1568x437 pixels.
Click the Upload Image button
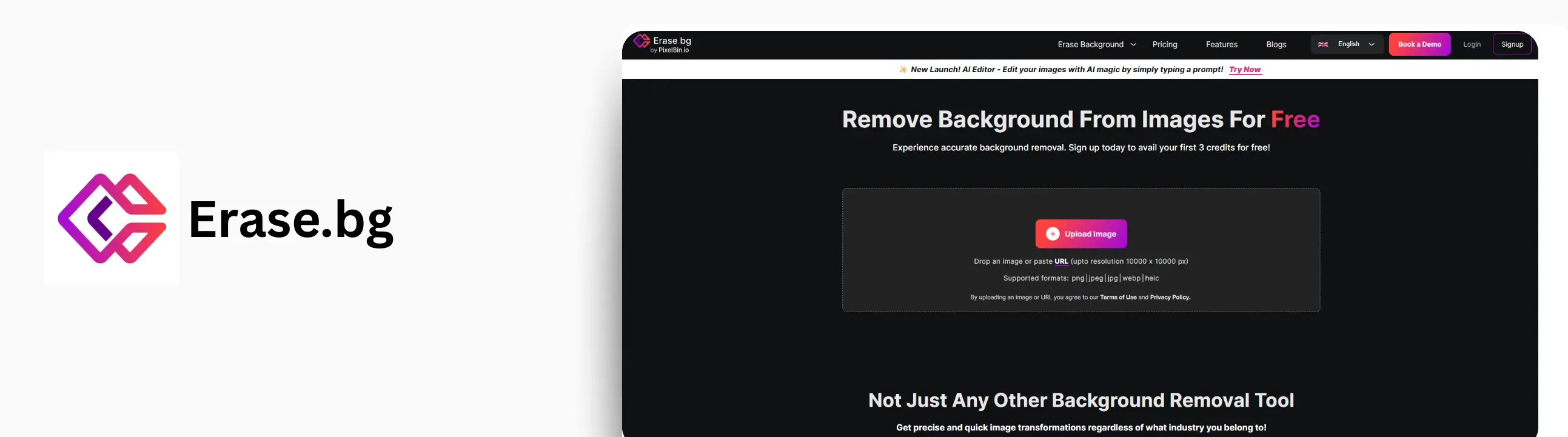[x=1081, y=234]
